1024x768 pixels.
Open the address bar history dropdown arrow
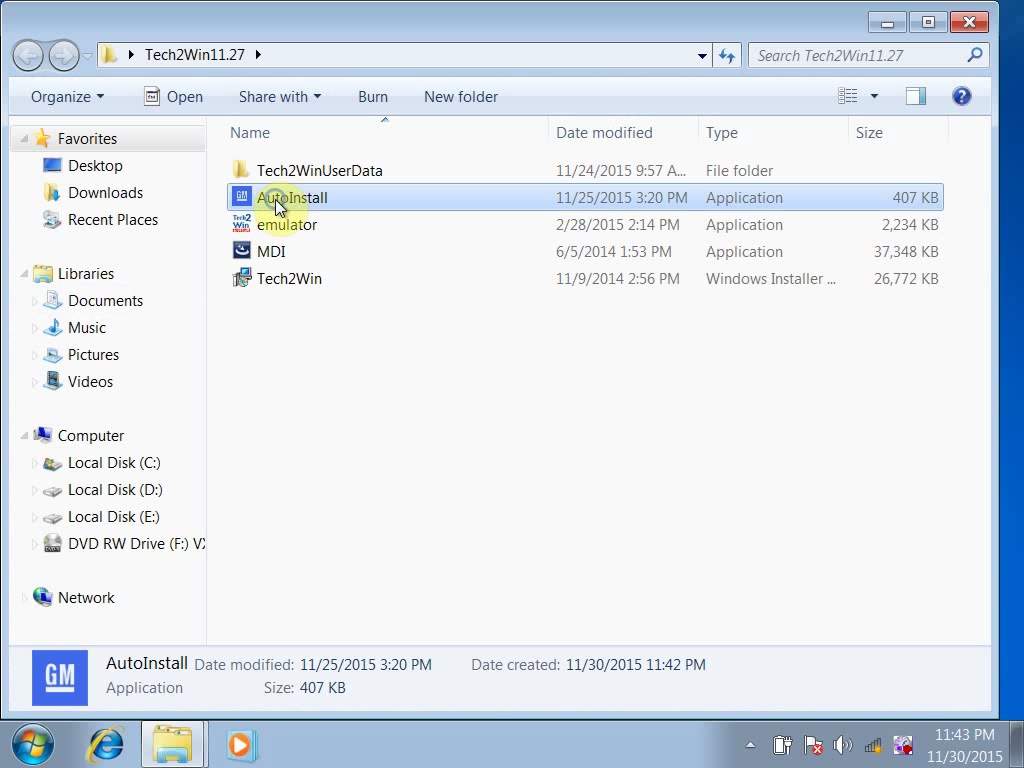(x=702, y=56)
